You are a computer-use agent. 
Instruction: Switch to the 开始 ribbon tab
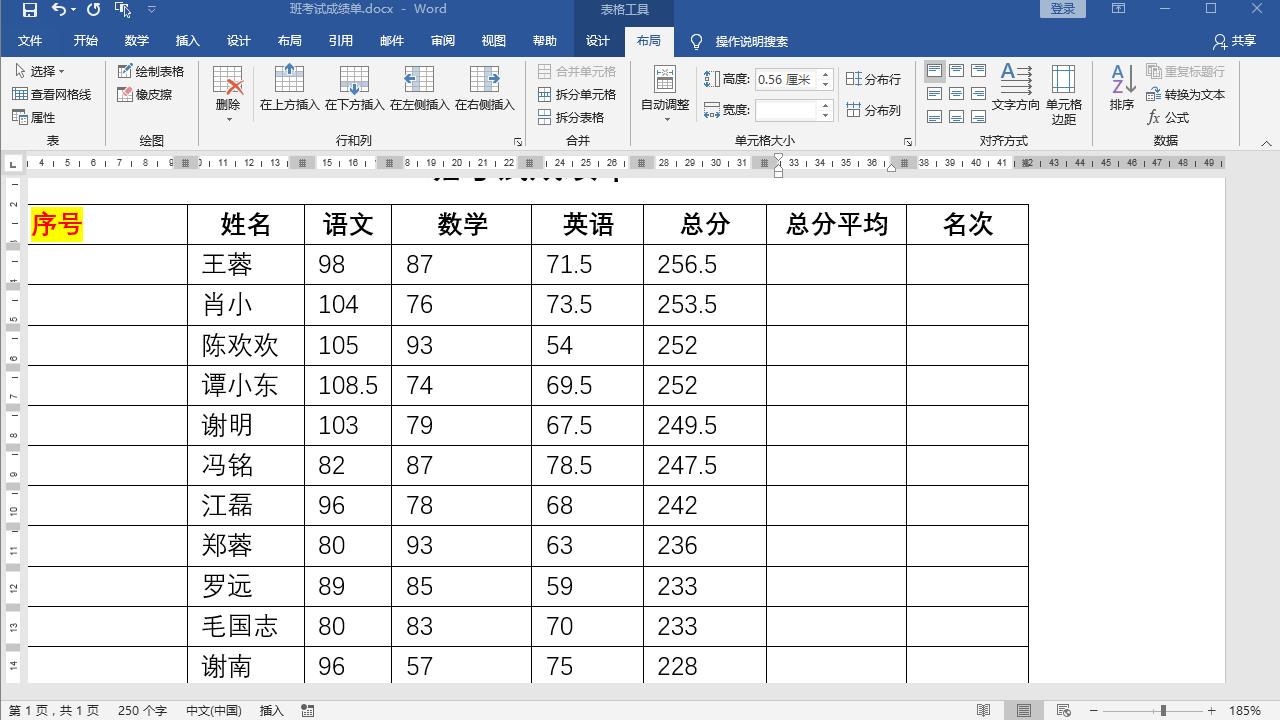coord(85,41)
